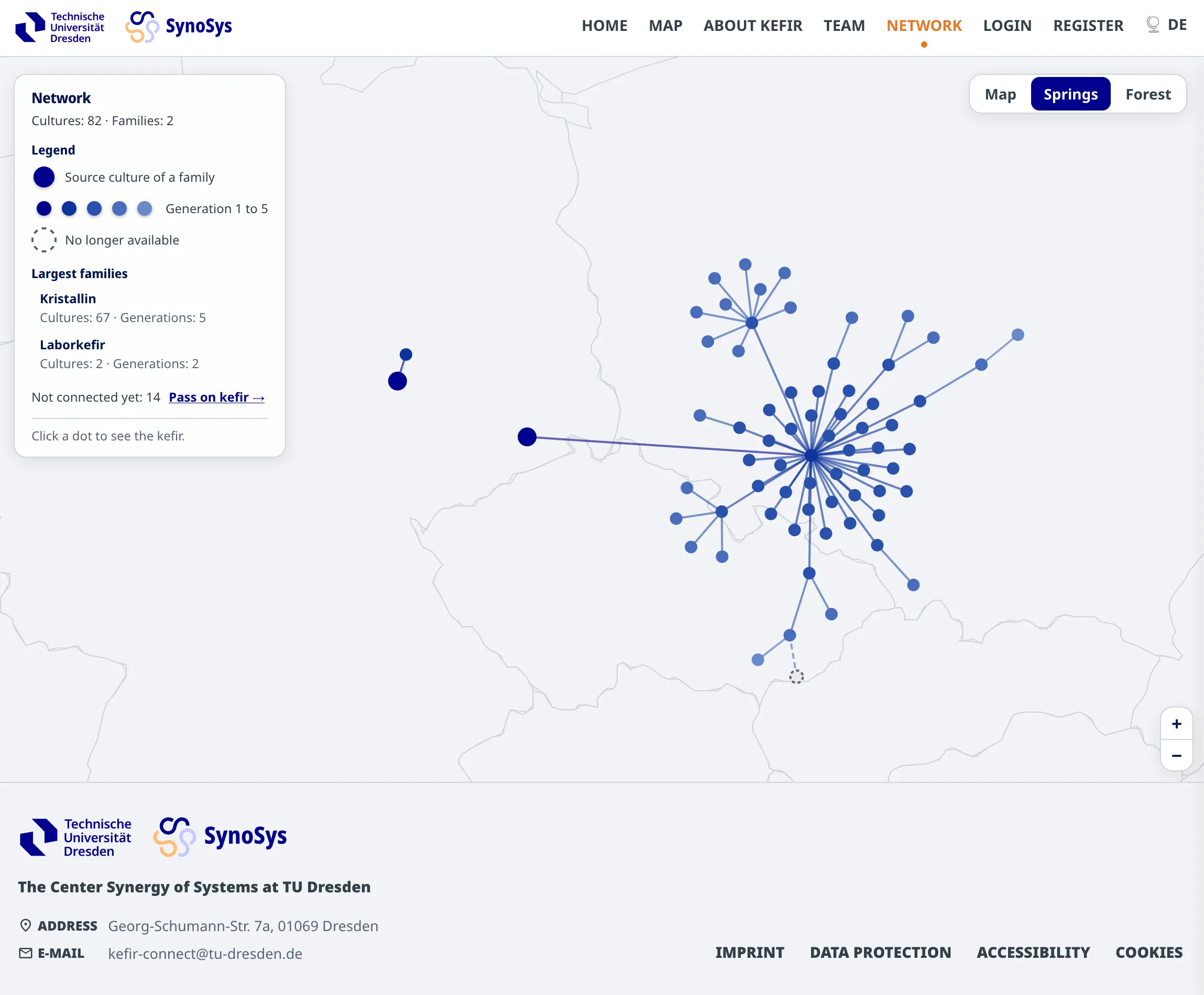The height and width of the screenshot is (995, 1204).
Task: Click the SynoSys logo in header
Action: point(178,26)
